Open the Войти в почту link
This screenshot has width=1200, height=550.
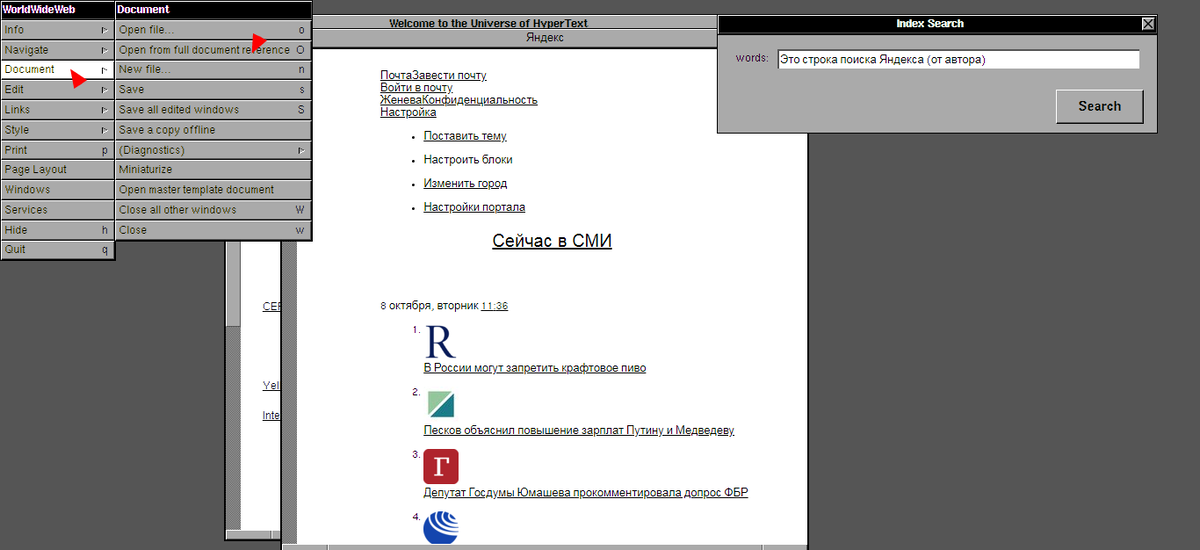pyautogui.click(x=416, y=88)
